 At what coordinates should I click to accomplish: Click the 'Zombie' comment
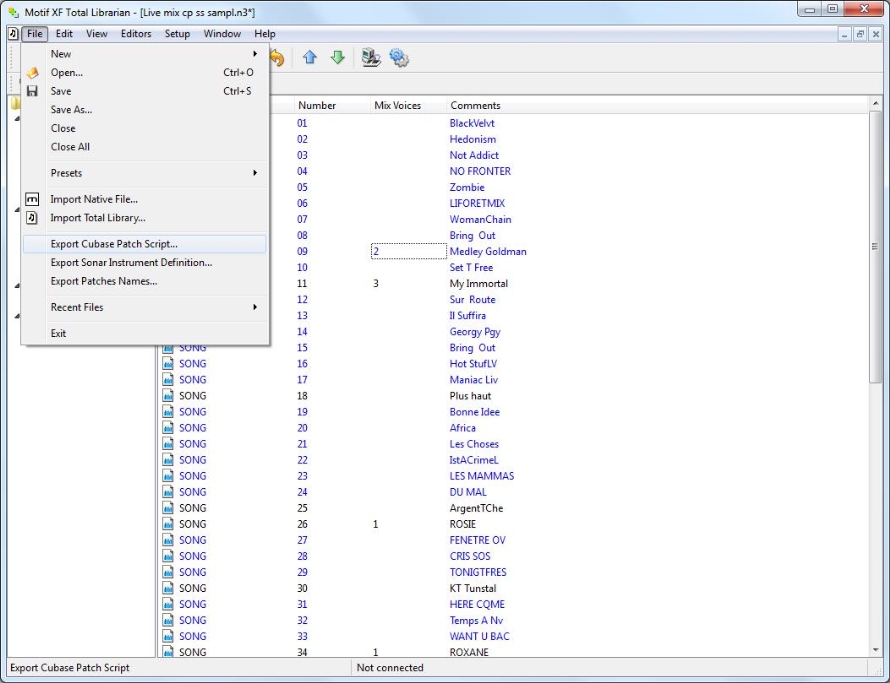tap(467, 187)
